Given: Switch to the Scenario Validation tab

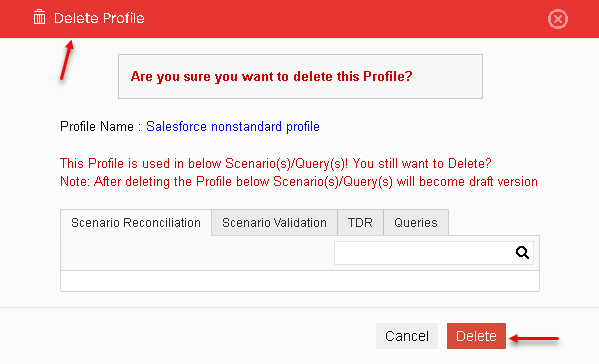Looking at the screenshot, I should pos(274,222).
